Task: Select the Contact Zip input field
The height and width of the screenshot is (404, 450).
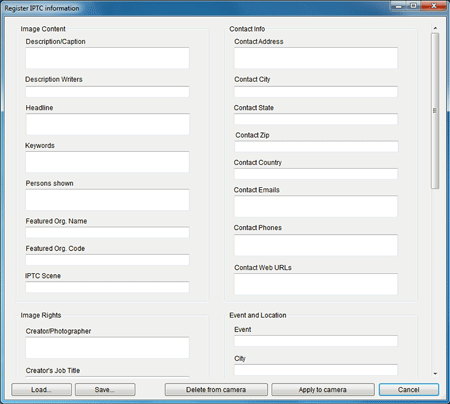Action: [316, 146]
